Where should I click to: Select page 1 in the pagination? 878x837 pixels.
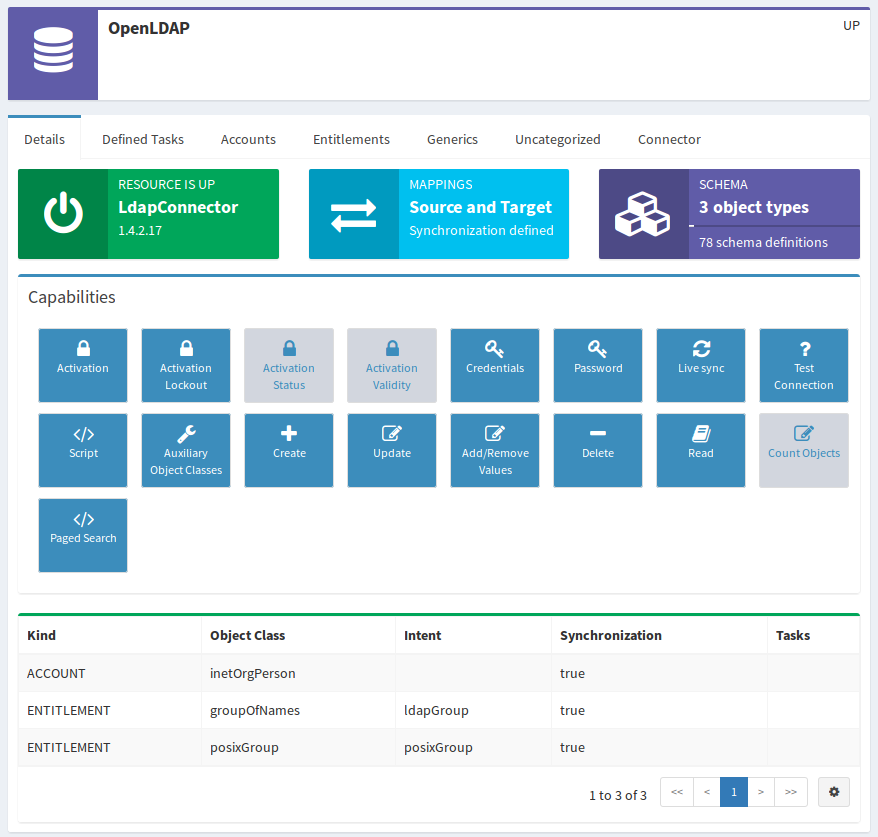(x=734, y=793)
